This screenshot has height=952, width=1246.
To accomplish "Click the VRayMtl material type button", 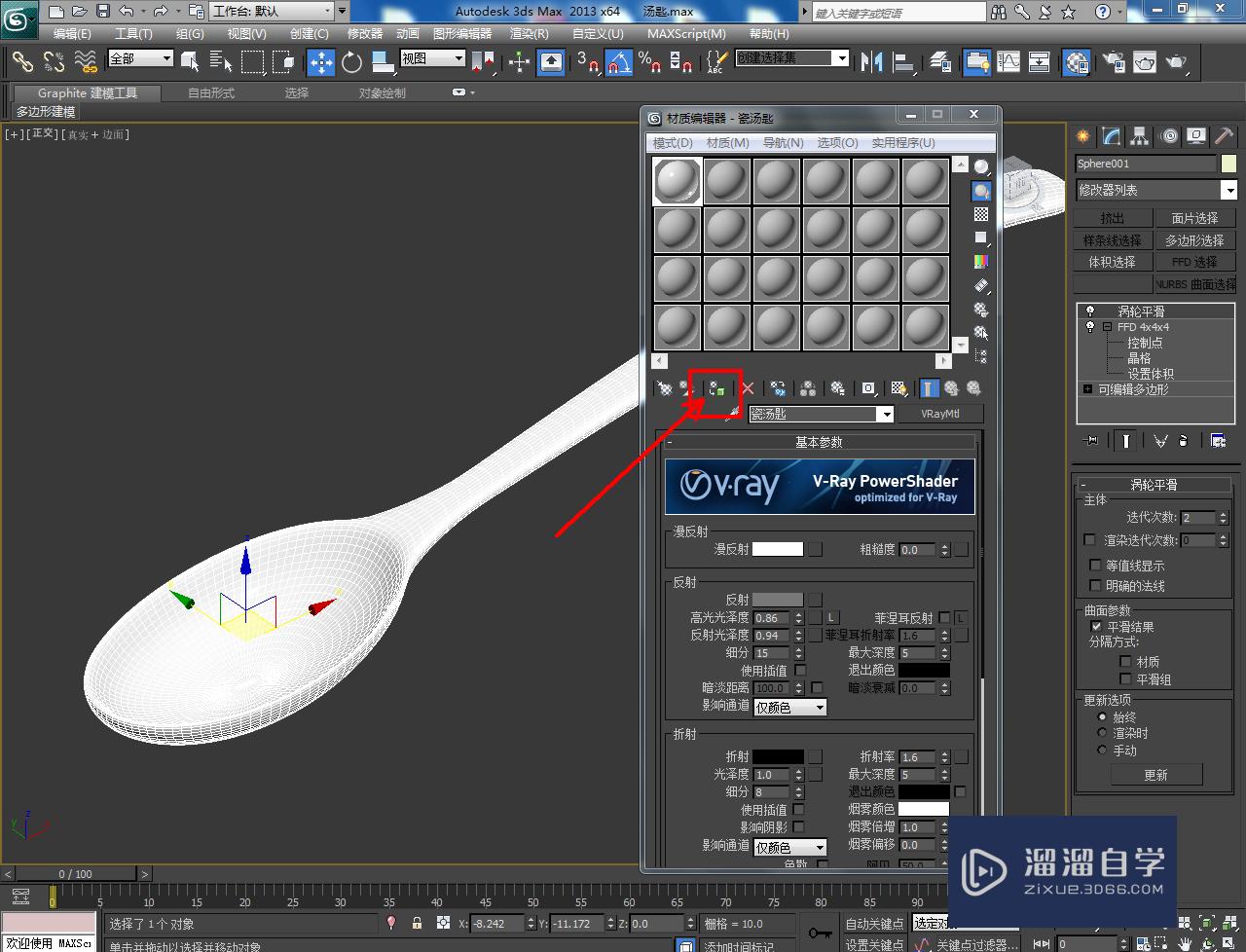I will (x=940, y=414).
